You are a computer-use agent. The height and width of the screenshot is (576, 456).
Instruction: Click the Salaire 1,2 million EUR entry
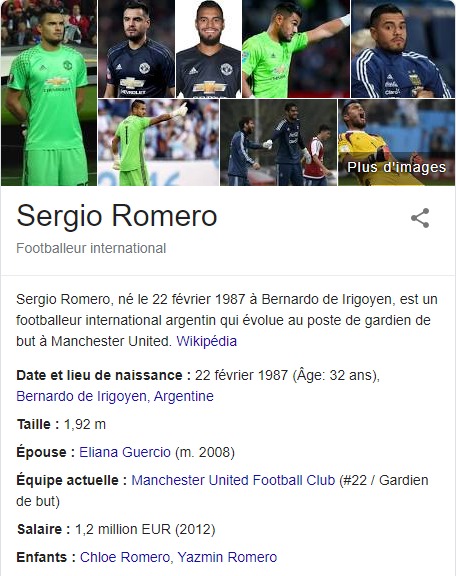point(116,529)
